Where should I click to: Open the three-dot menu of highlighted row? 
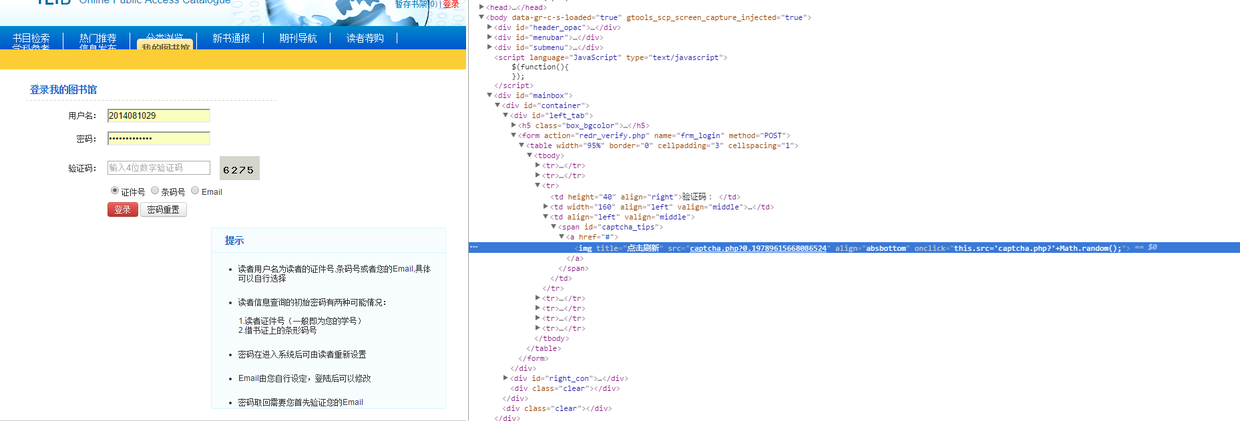pos(473,247)
